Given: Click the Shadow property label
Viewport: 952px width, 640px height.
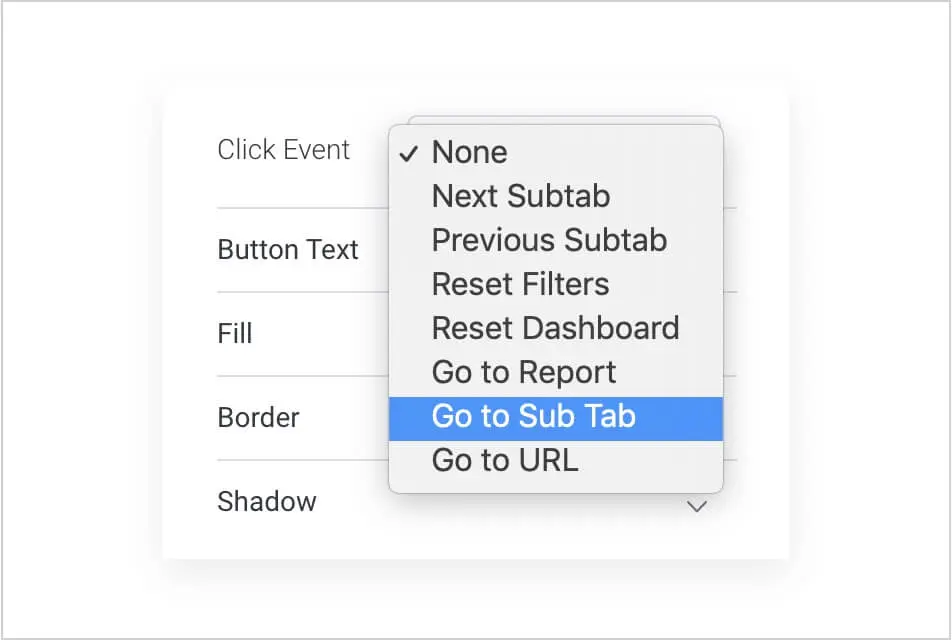Looking at the screenshot, I should click(267, 501).
